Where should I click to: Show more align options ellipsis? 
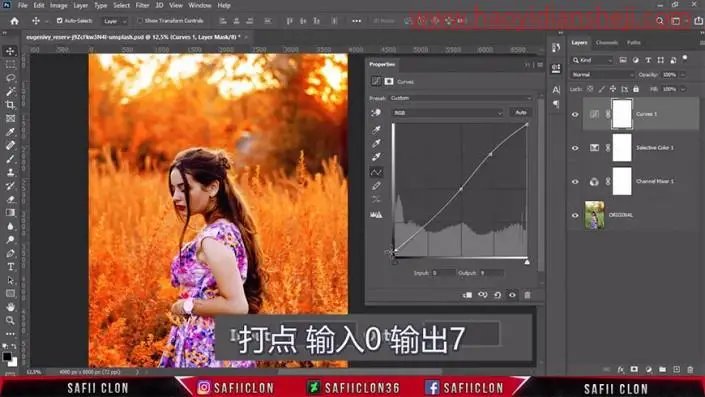(x=357, y=21)
